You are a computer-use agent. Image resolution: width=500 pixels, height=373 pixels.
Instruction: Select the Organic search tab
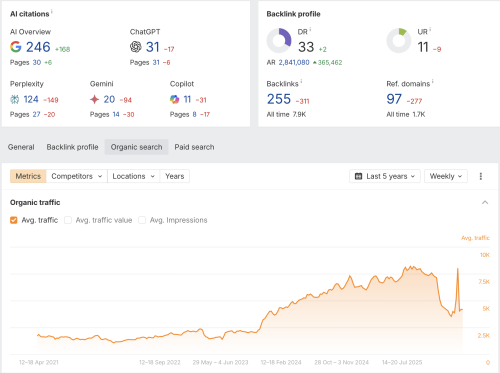(136, 147)
